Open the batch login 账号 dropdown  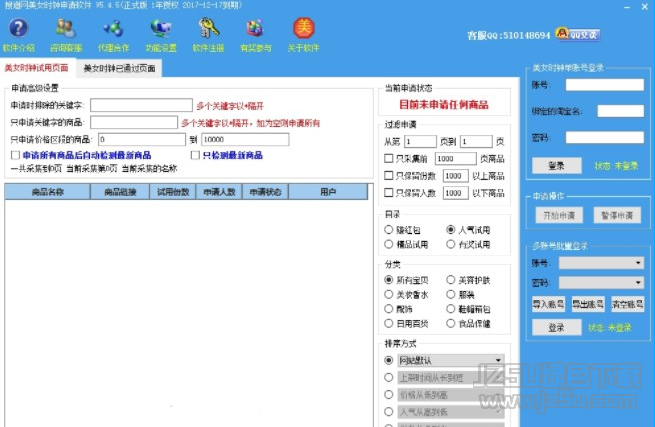click(x=638, y=263)
